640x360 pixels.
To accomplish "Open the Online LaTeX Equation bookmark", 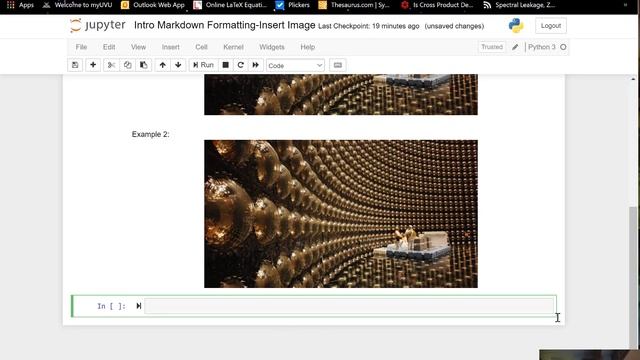I will click(x=230, y=5).
